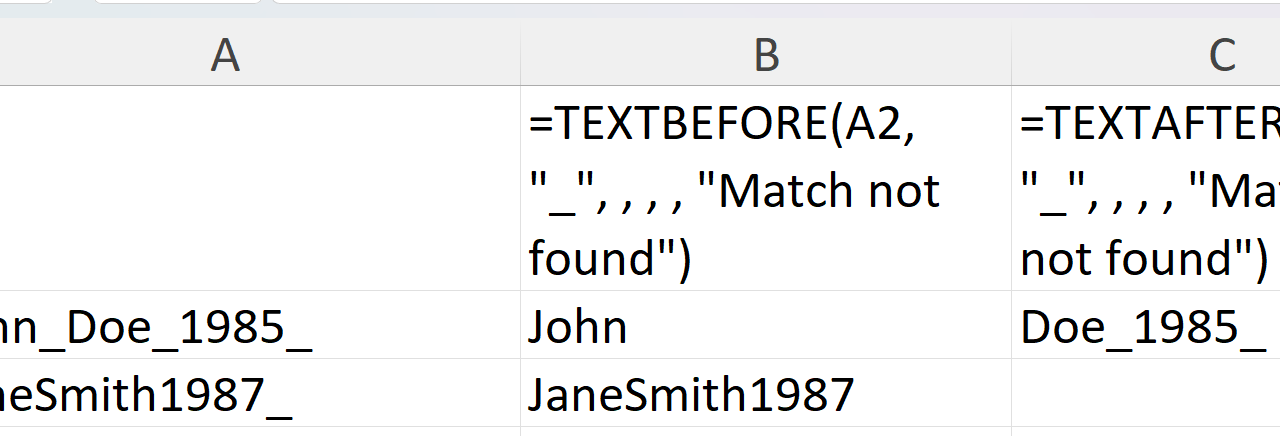Click the partial cell below JaneSmith1987 in column B
The width and height of the screenshot is (1280, 436).
(x=765, y=432)
